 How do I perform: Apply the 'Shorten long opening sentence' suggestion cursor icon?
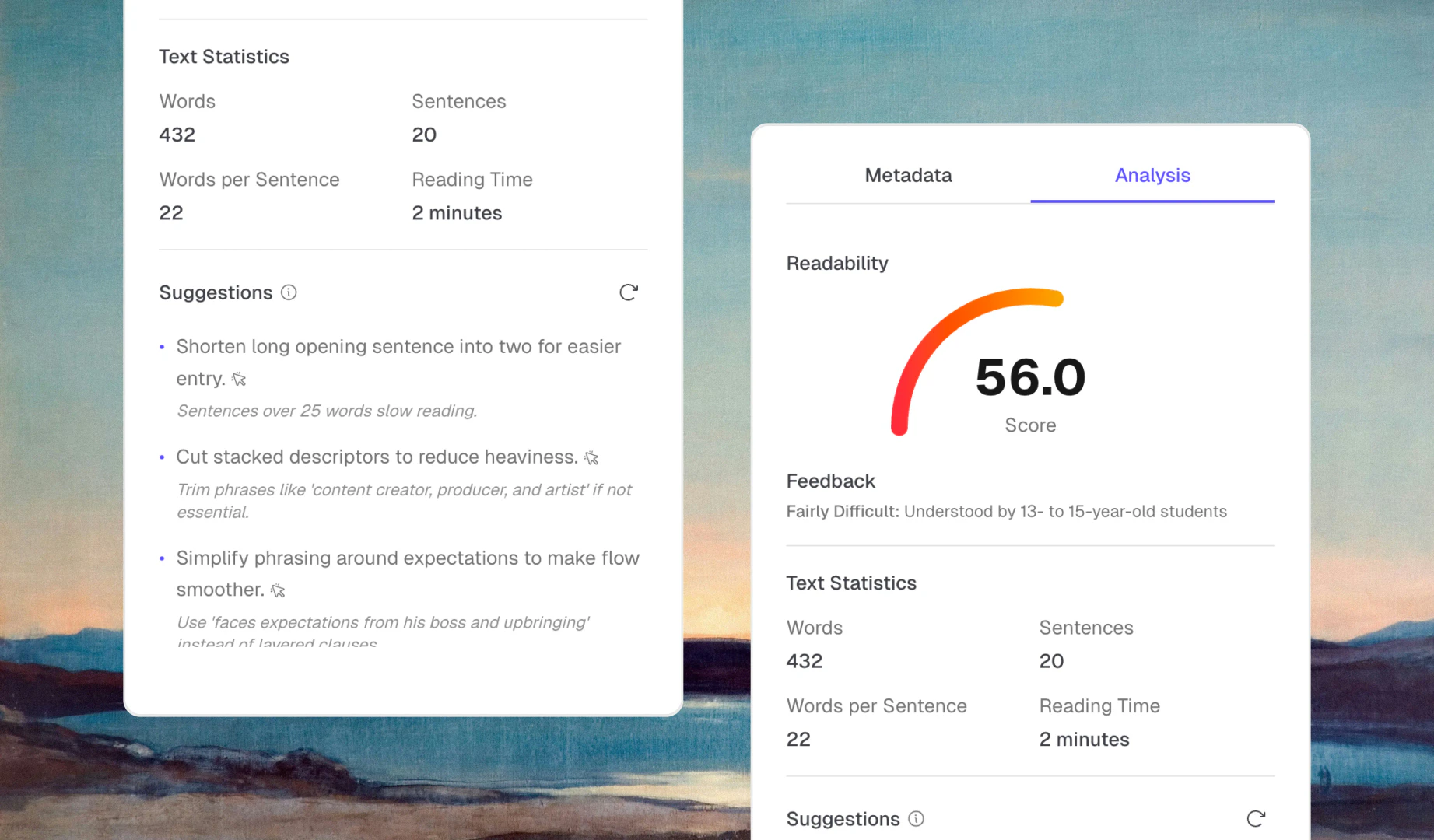click(239, 380)
